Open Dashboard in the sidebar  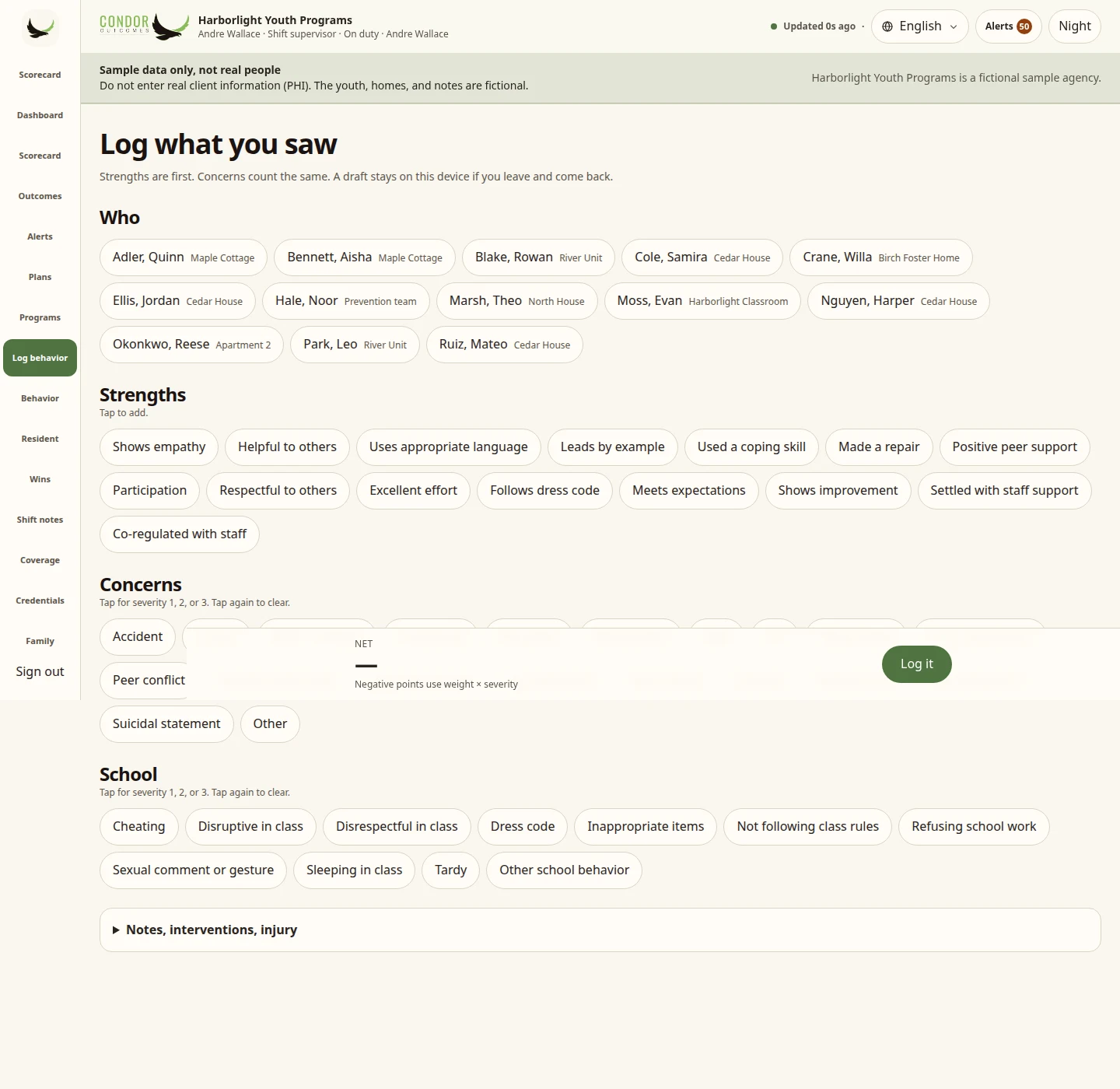(40, 115)
